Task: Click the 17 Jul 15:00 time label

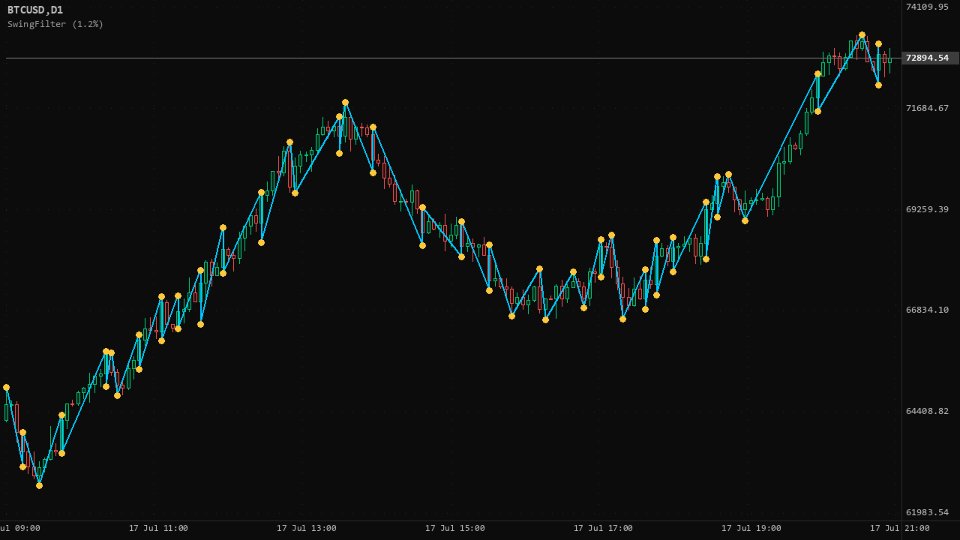Action: coord(455,528)
